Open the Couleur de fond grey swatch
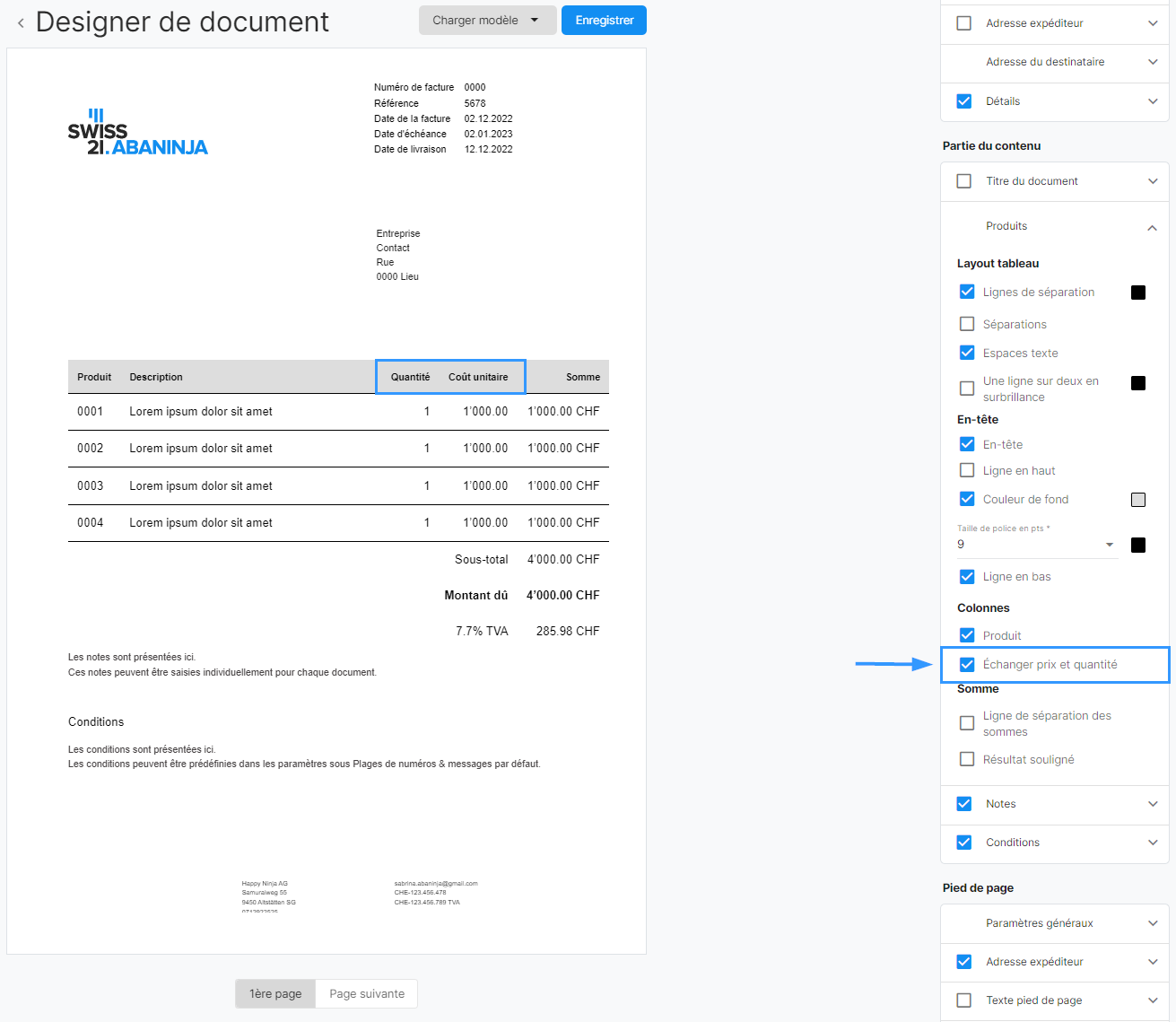Viewport: 1176px width, 1022px height. 1138,500
